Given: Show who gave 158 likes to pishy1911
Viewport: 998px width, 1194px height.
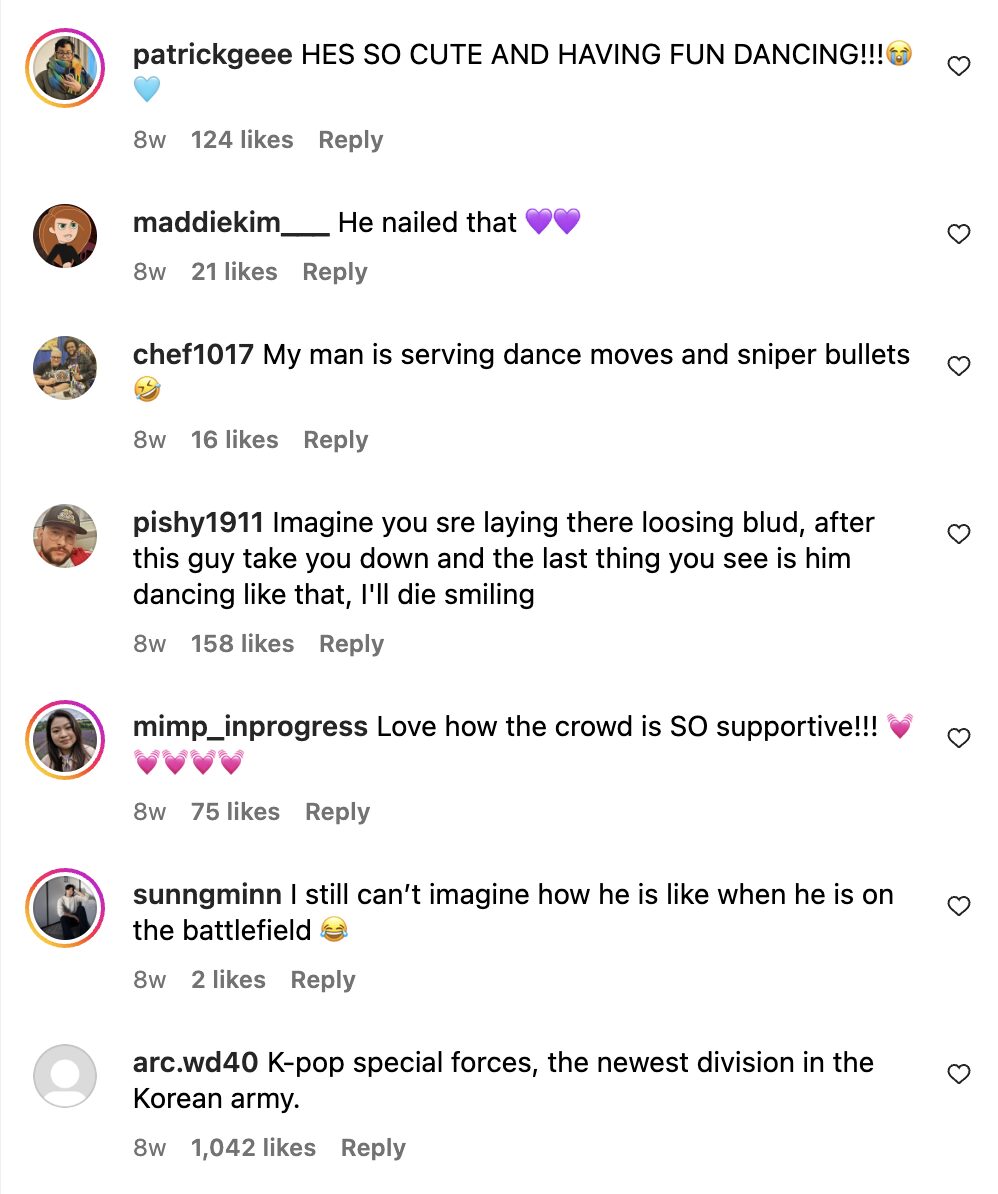Looking at the screenshot, I should [x=242, y=644].
